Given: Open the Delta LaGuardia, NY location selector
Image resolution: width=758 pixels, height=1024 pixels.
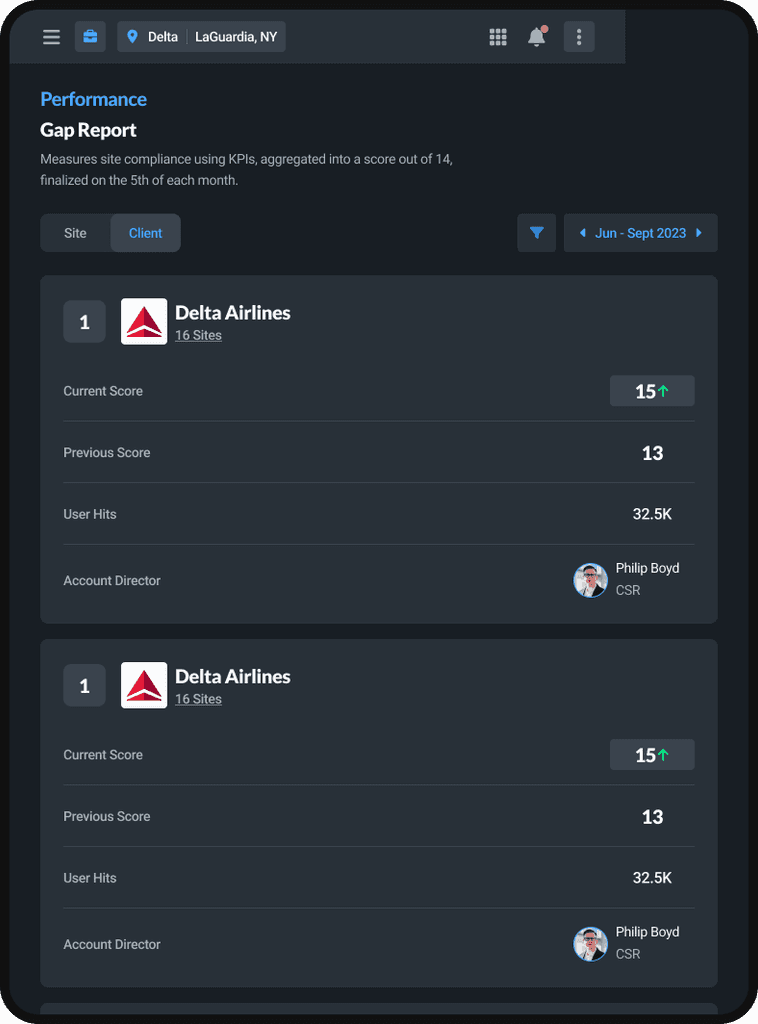Looking at the screenshot, I should tap(201, 37).
